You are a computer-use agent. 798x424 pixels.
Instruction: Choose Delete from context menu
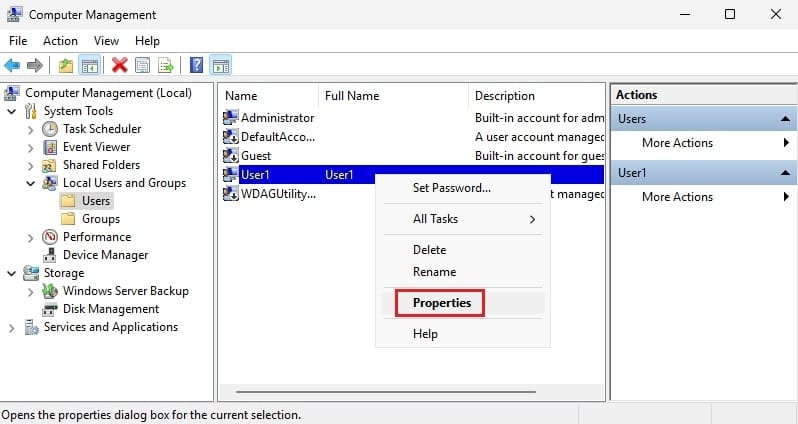[x=463, y=250]
